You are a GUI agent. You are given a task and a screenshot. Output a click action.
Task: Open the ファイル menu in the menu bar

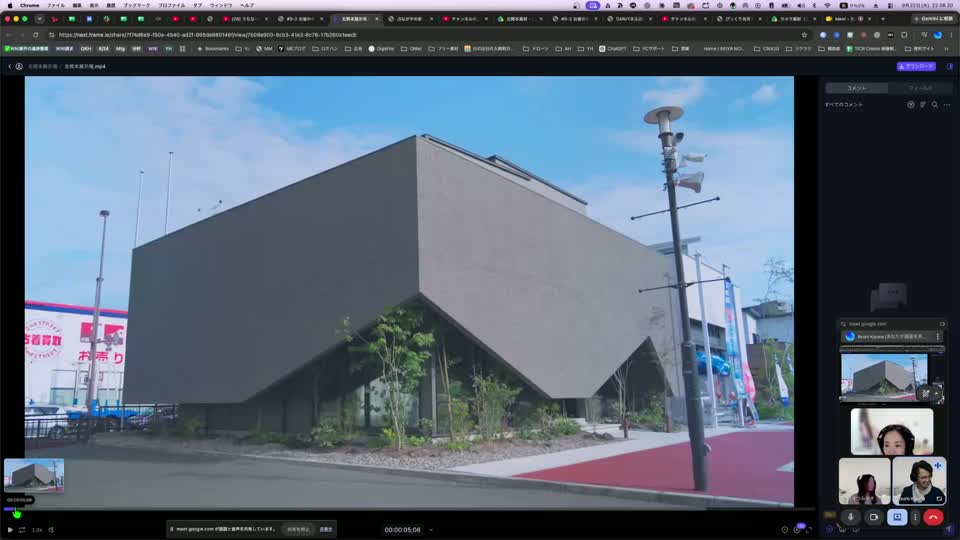pos(56,5)
